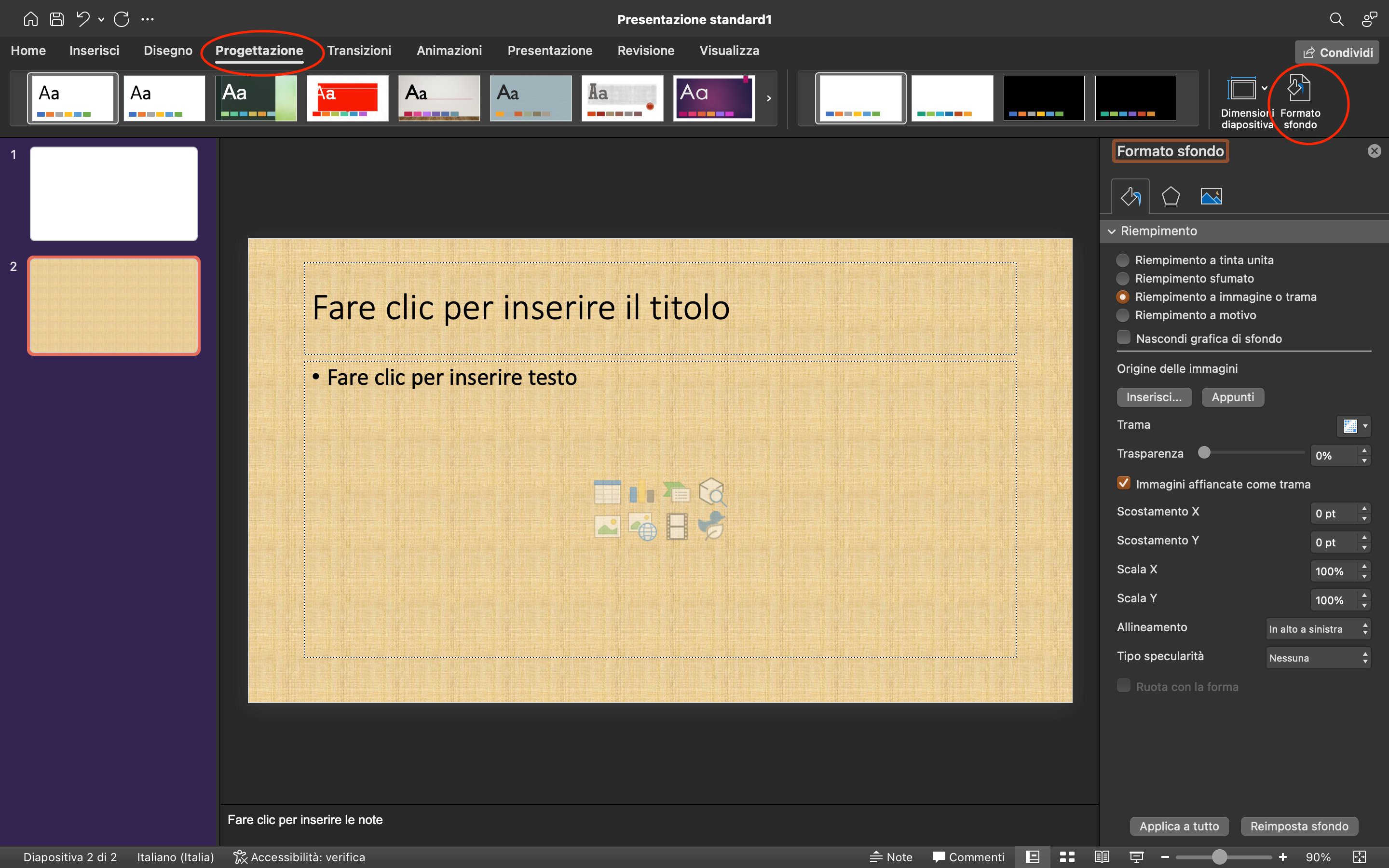
Task: Click the search icon in the title bar
Action: (x=1336, y=18)
